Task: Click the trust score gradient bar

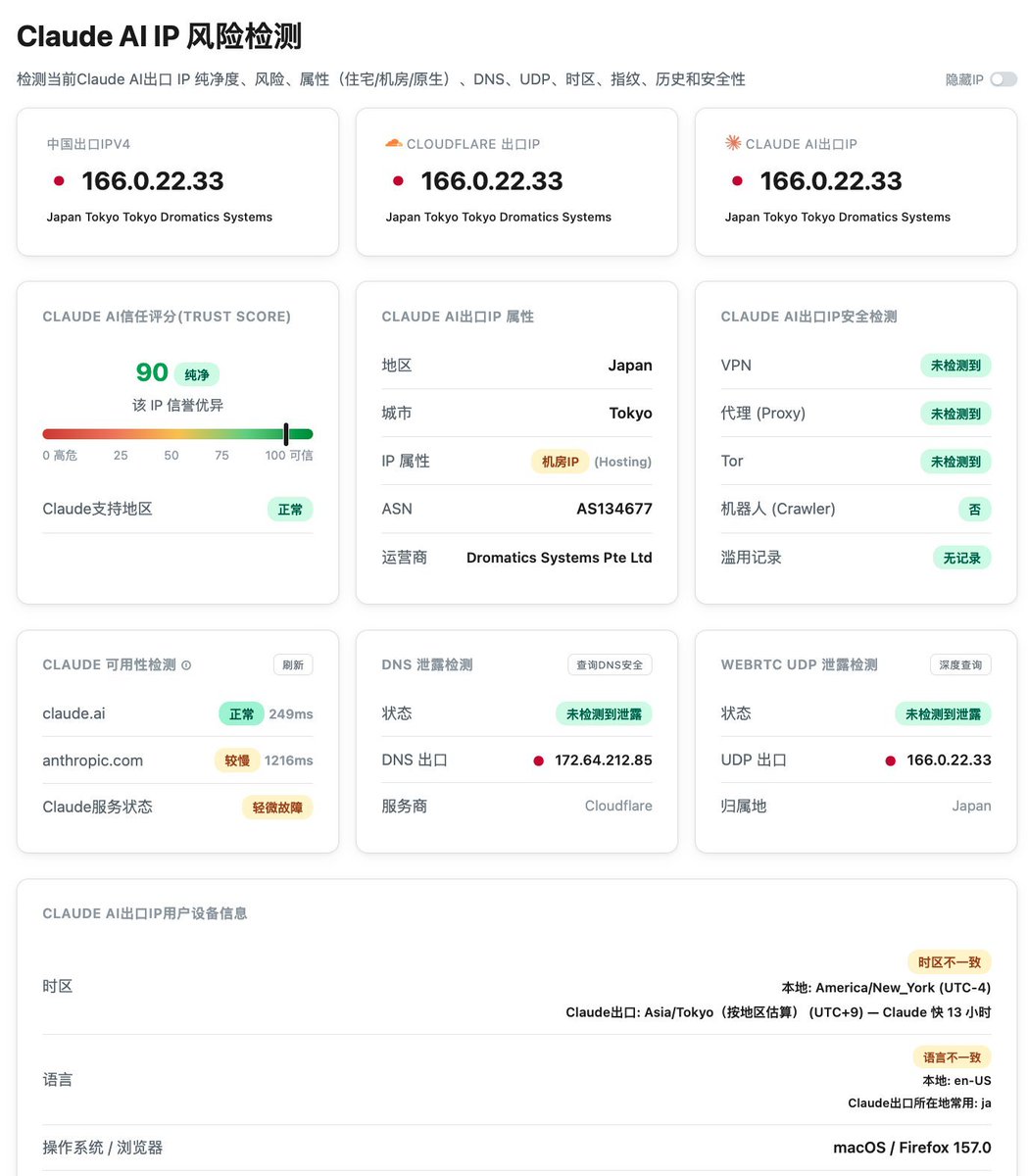Action: click(x=177, y=434)
